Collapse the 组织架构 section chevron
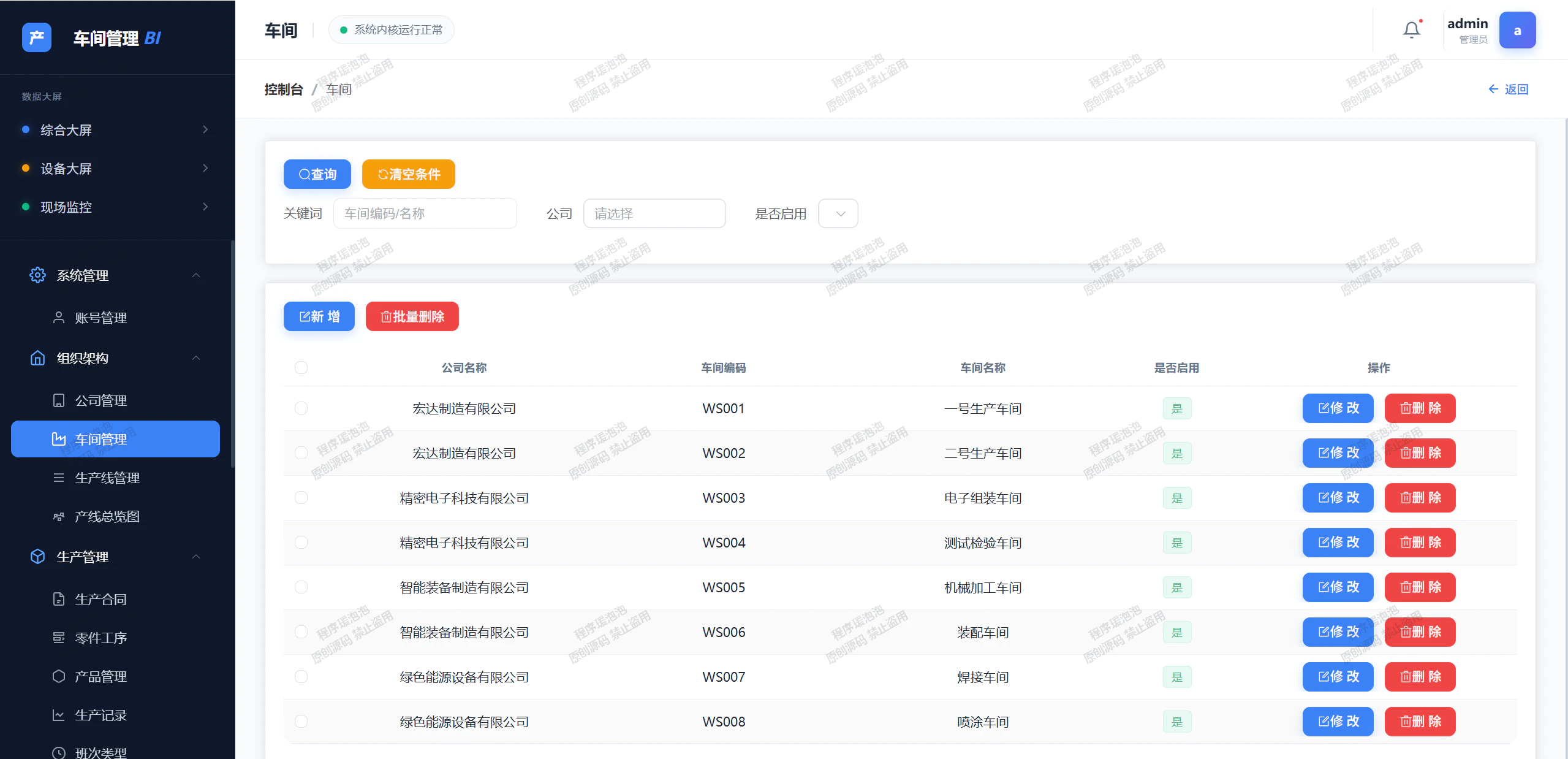Image resolution: width=1568 pixels, height=759 pixels. pyautogui.click(x=196, y=358)
